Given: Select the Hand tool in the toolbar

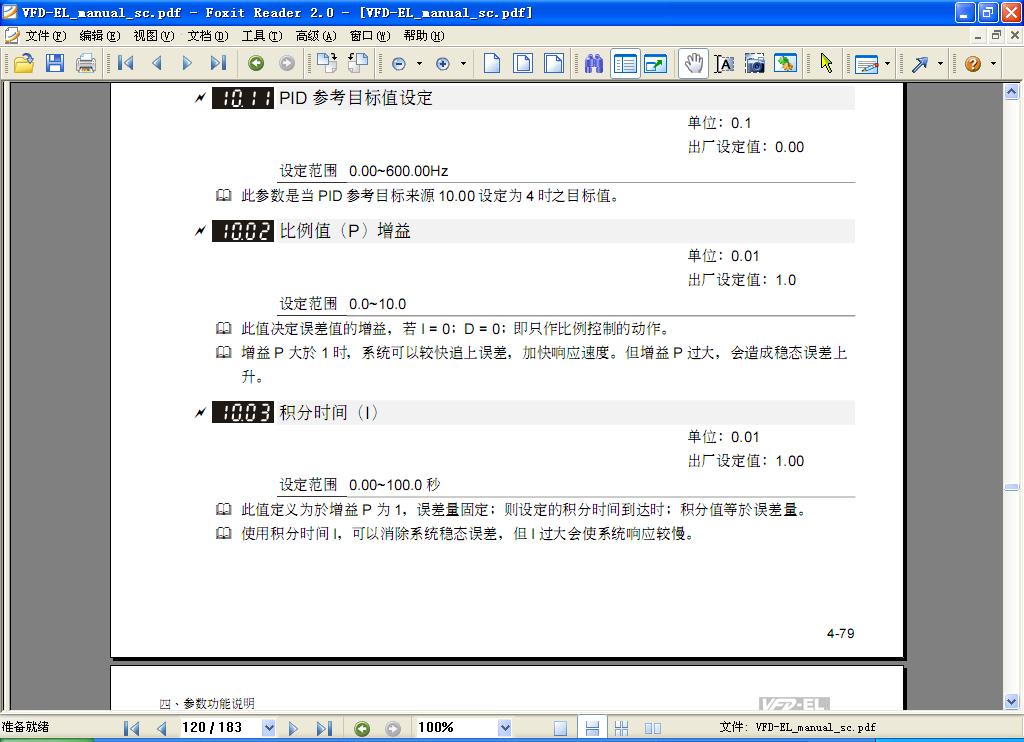Looking at the screenshot, I should pyautogui.click(x=692, y=63).
